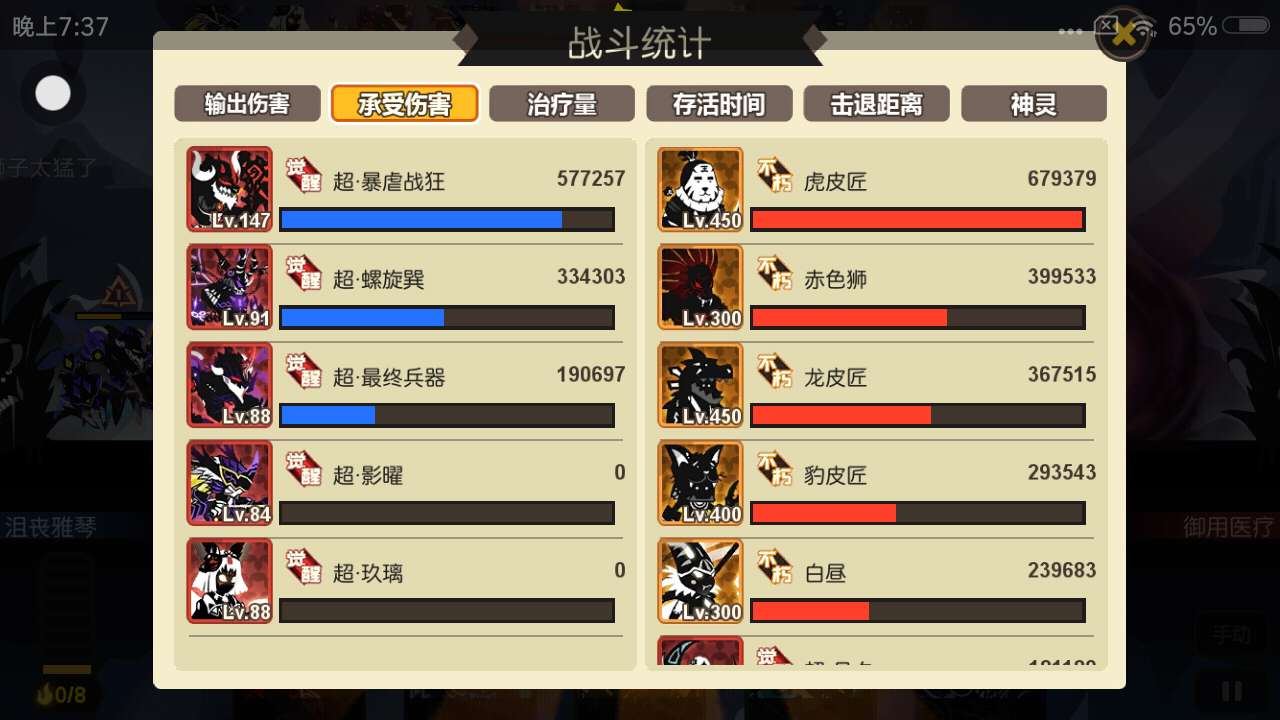The width and height of the screenshot is (1280, 720).
Task: Tap the 虎皮匠 enemy portrait
Action: tap(700, 189)
